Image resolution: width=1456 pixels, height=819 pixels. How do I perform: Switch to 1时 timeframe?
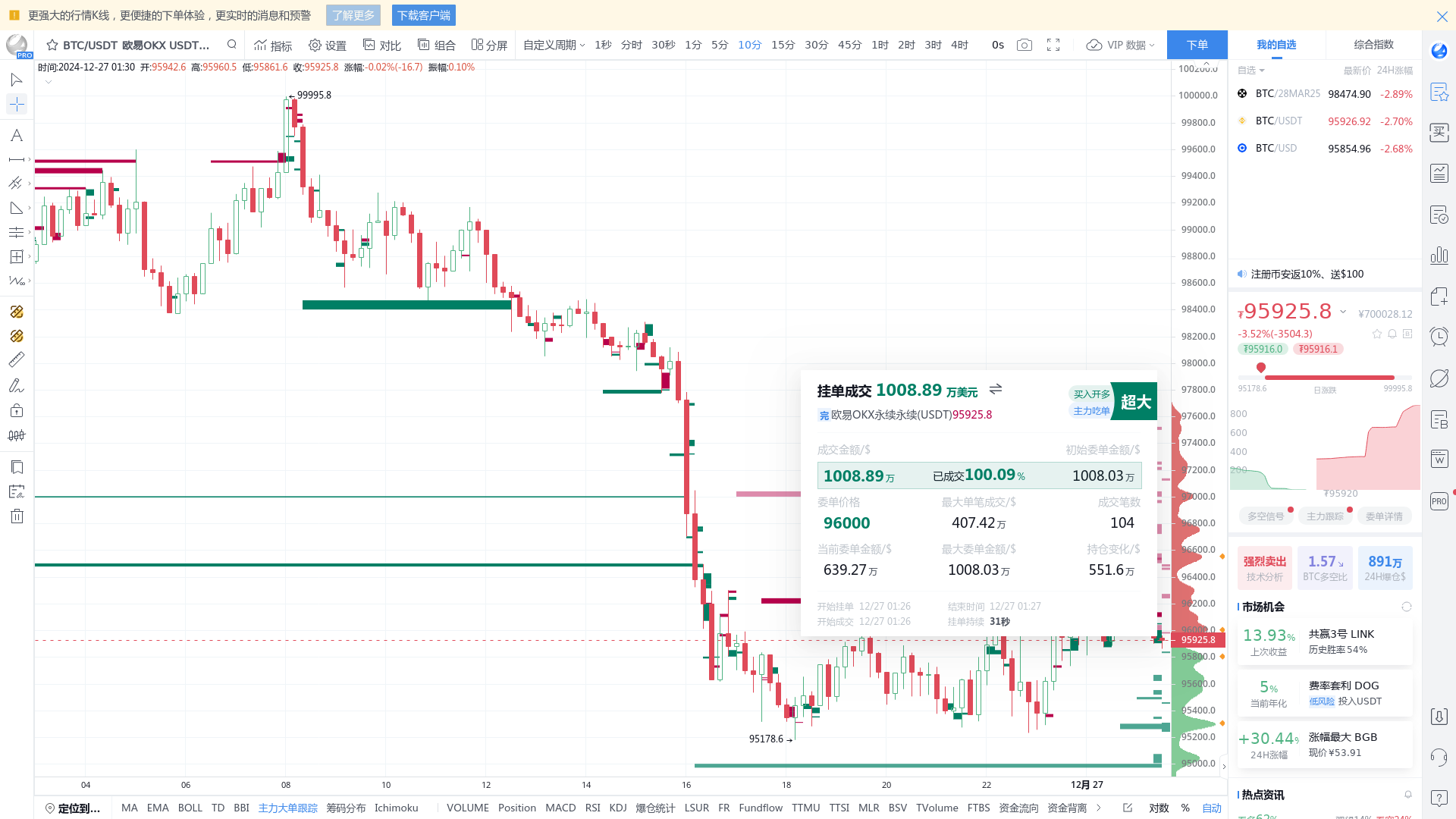pyautogui.click(x=880, y=45)
